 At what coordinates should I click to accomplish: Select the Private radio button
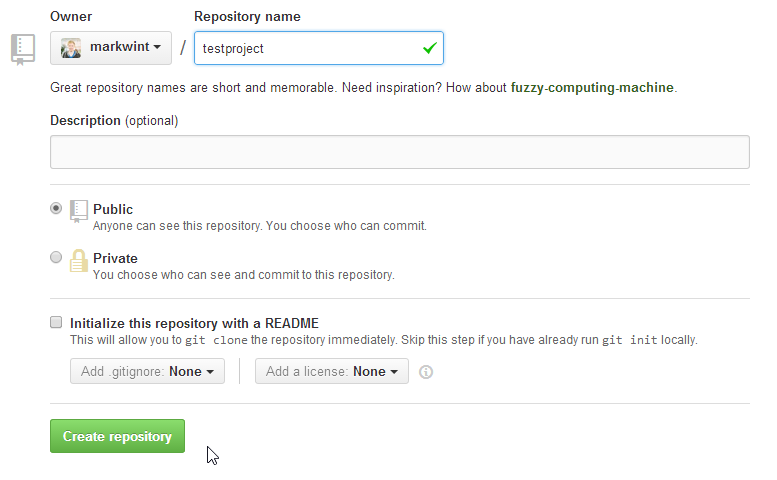(56, 258)
